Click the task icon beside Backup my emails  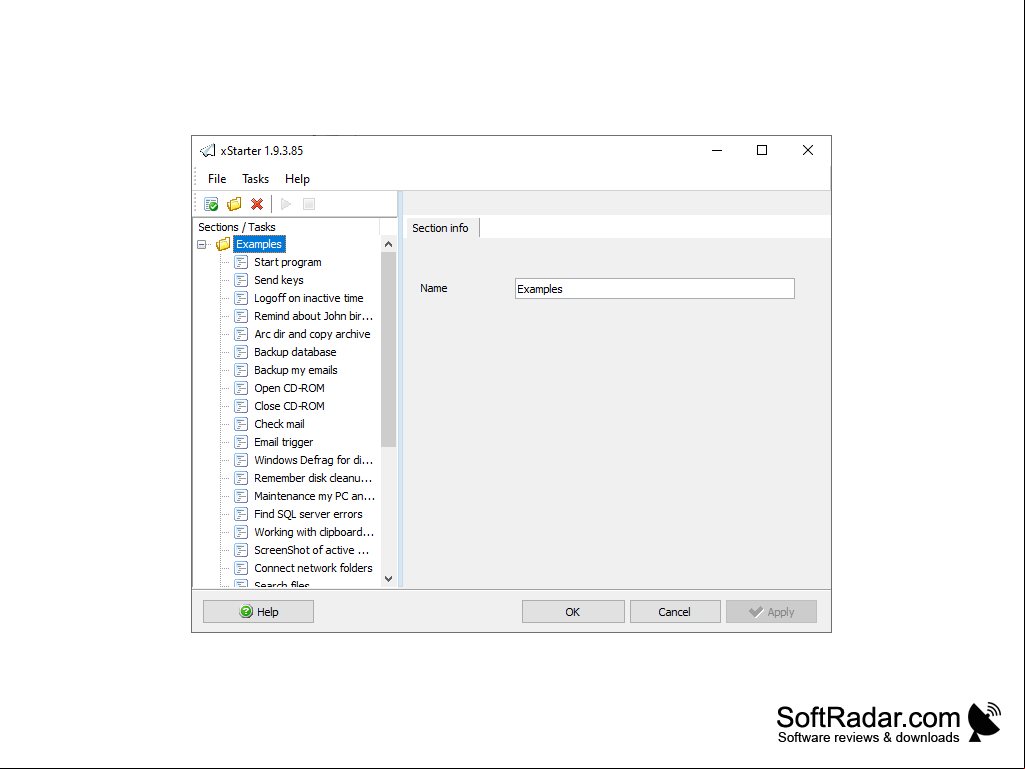[x=241, y=370]
